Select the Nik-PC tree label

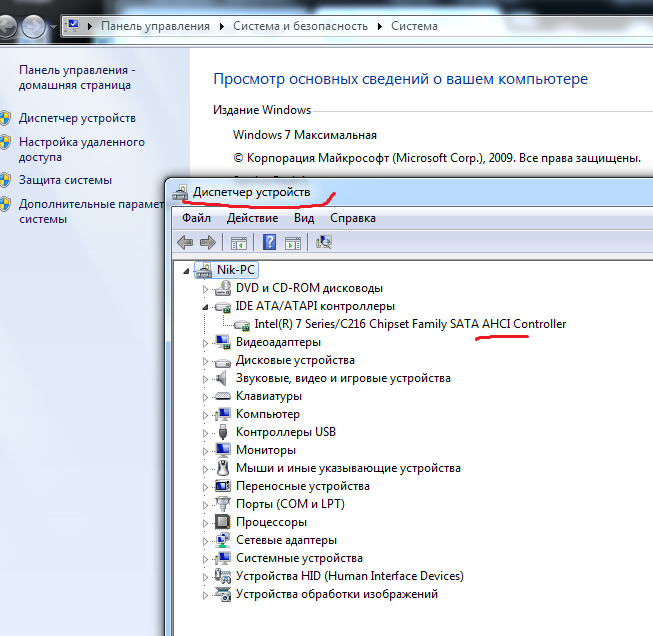236,270
